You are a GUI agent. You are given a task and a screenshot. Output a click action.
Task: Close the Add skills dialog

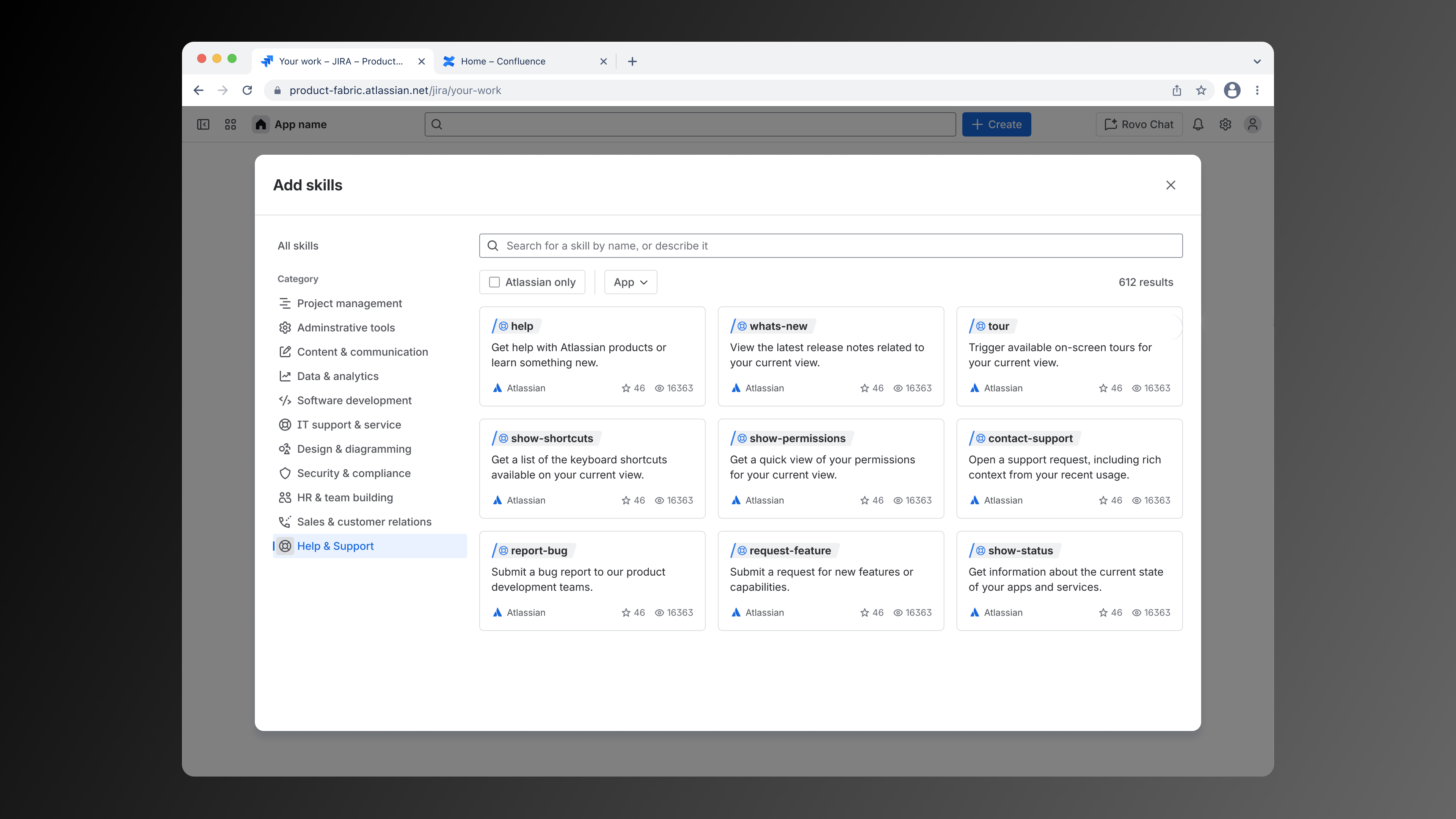pyautogui.click(x=1170, y=185)
